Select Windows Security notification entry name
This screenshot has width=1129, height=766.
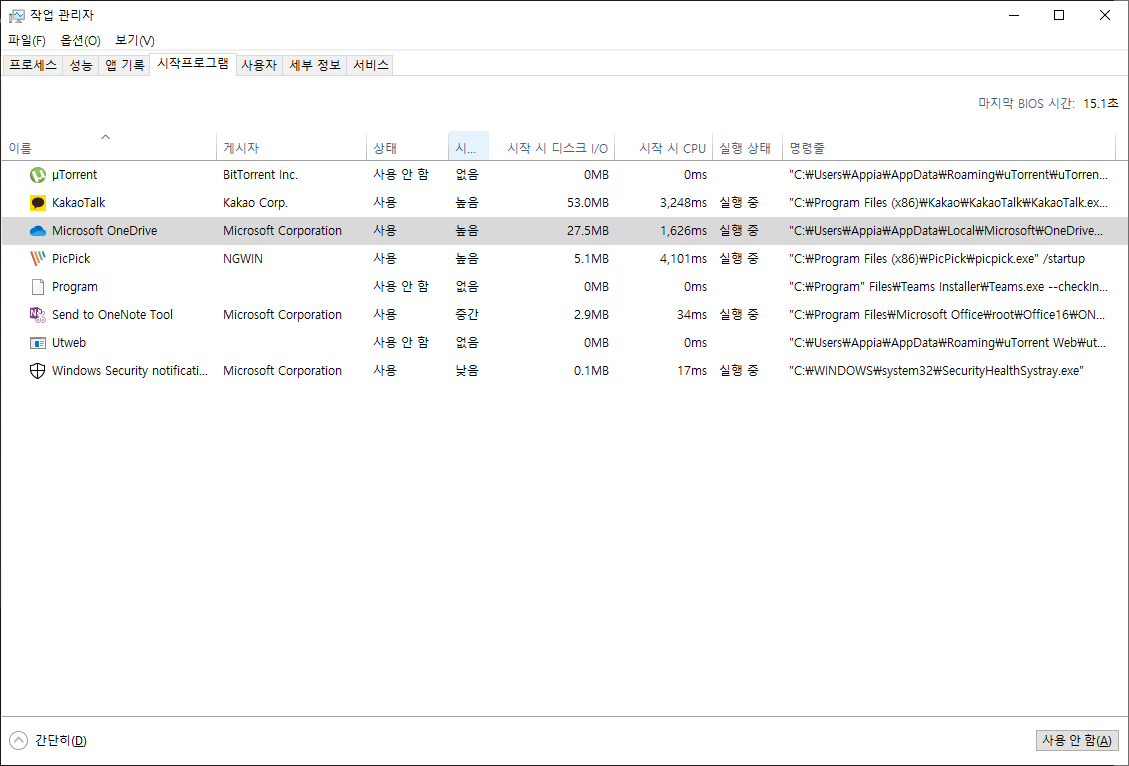130,371
